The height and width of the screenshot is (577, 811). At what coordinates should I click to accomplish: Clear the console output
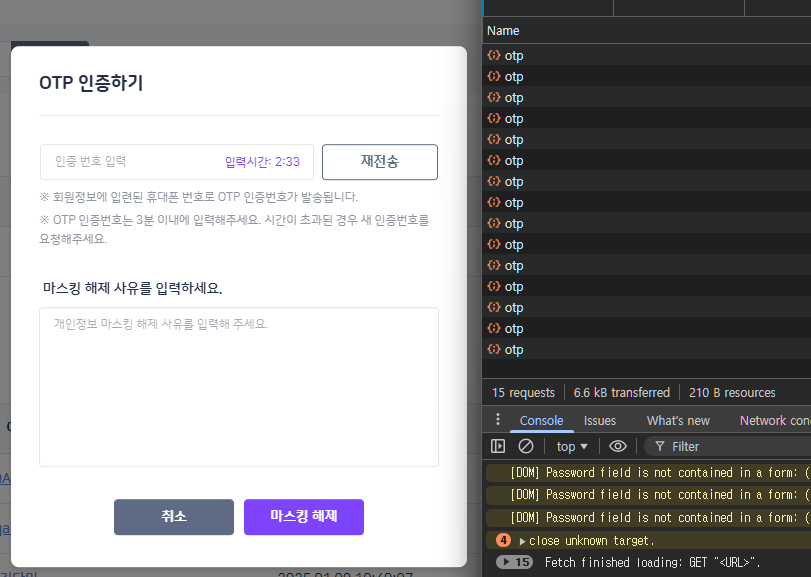[525, 446]
